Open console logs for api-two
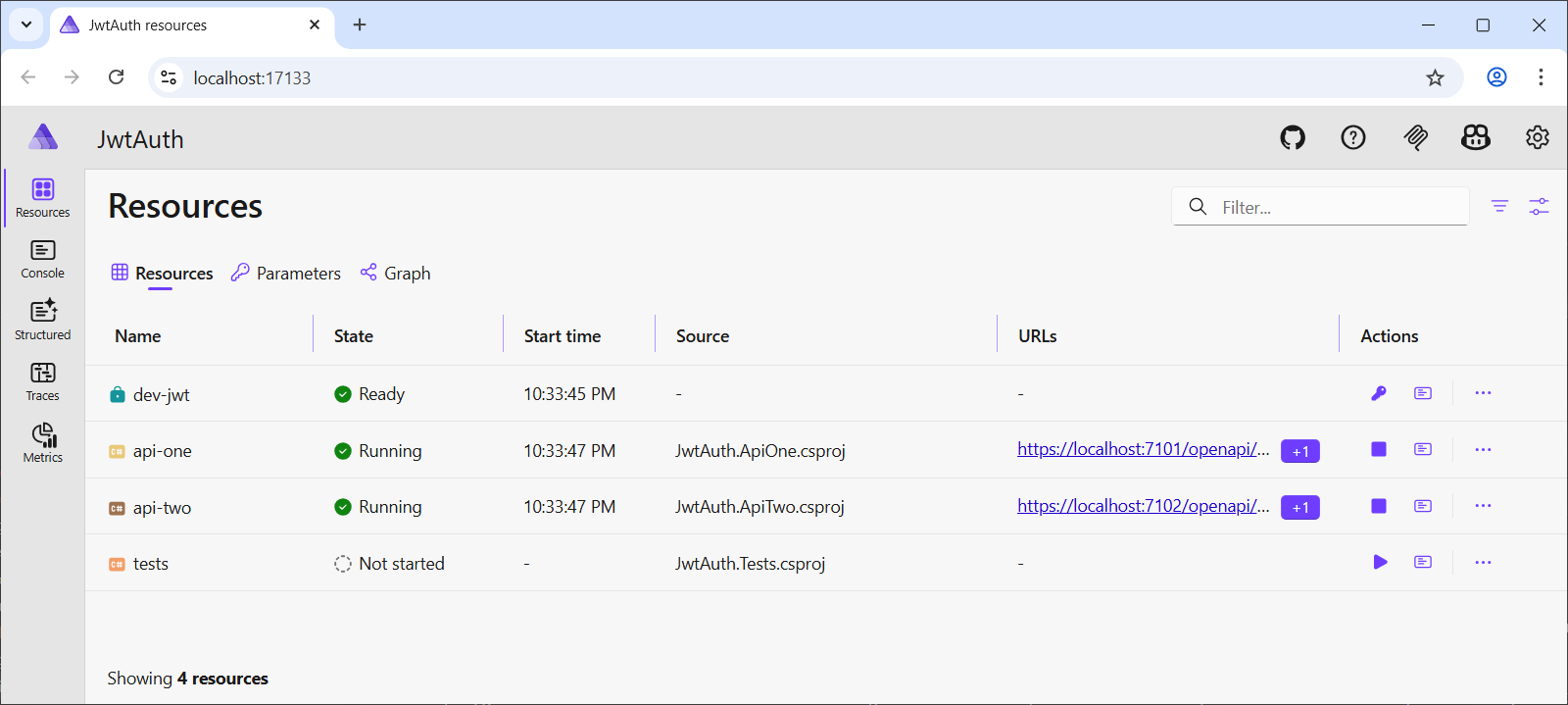Screen dimensions: 1568x705 (1423, 506)
